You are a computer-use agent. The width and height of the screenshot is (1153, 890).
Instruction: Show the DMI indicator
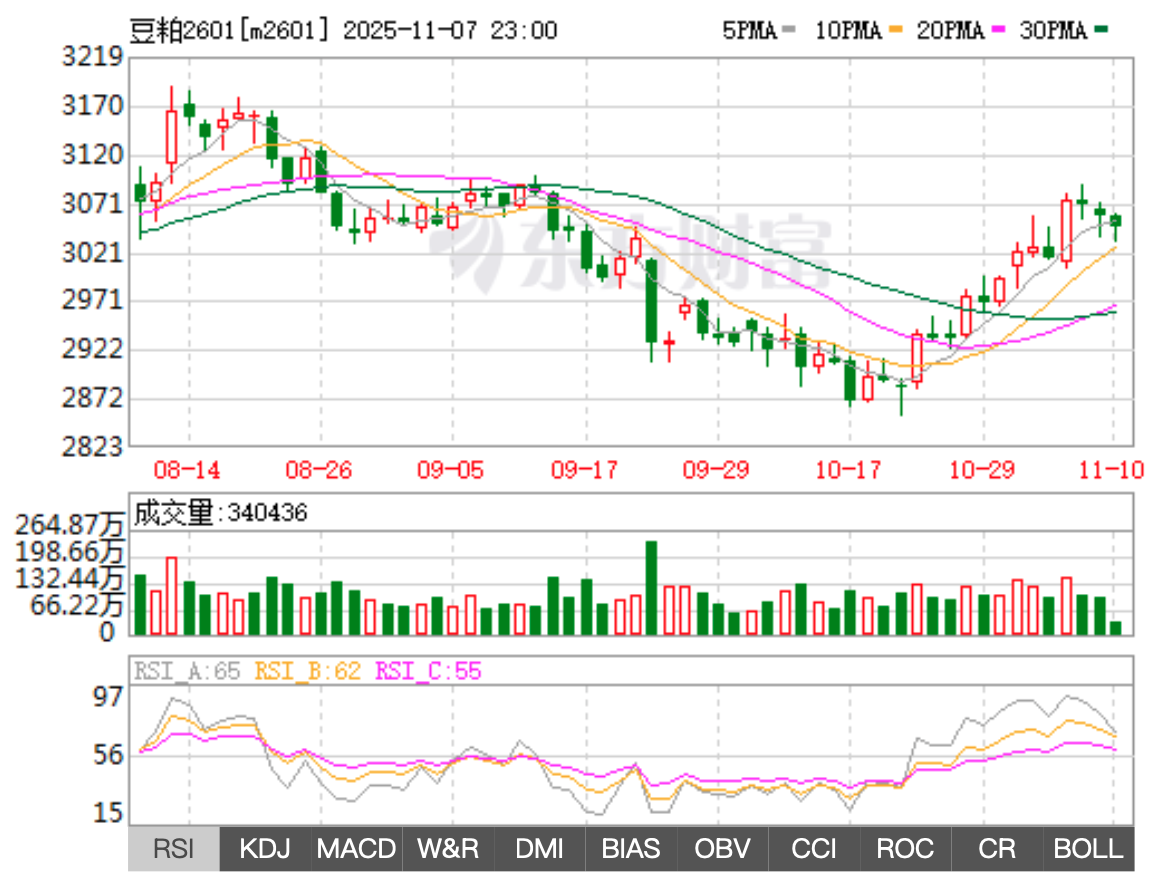(x=539, y=849)
